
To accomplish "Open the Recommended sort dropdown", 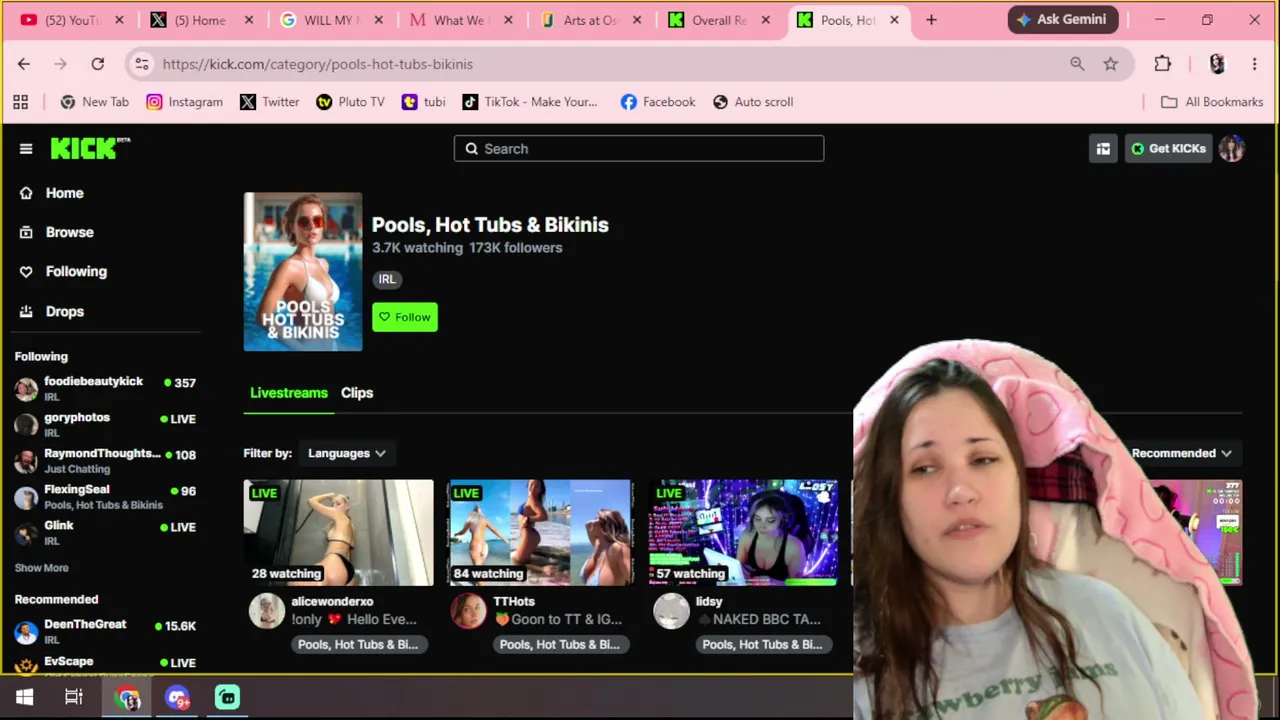I will (x=1181, y=453).
